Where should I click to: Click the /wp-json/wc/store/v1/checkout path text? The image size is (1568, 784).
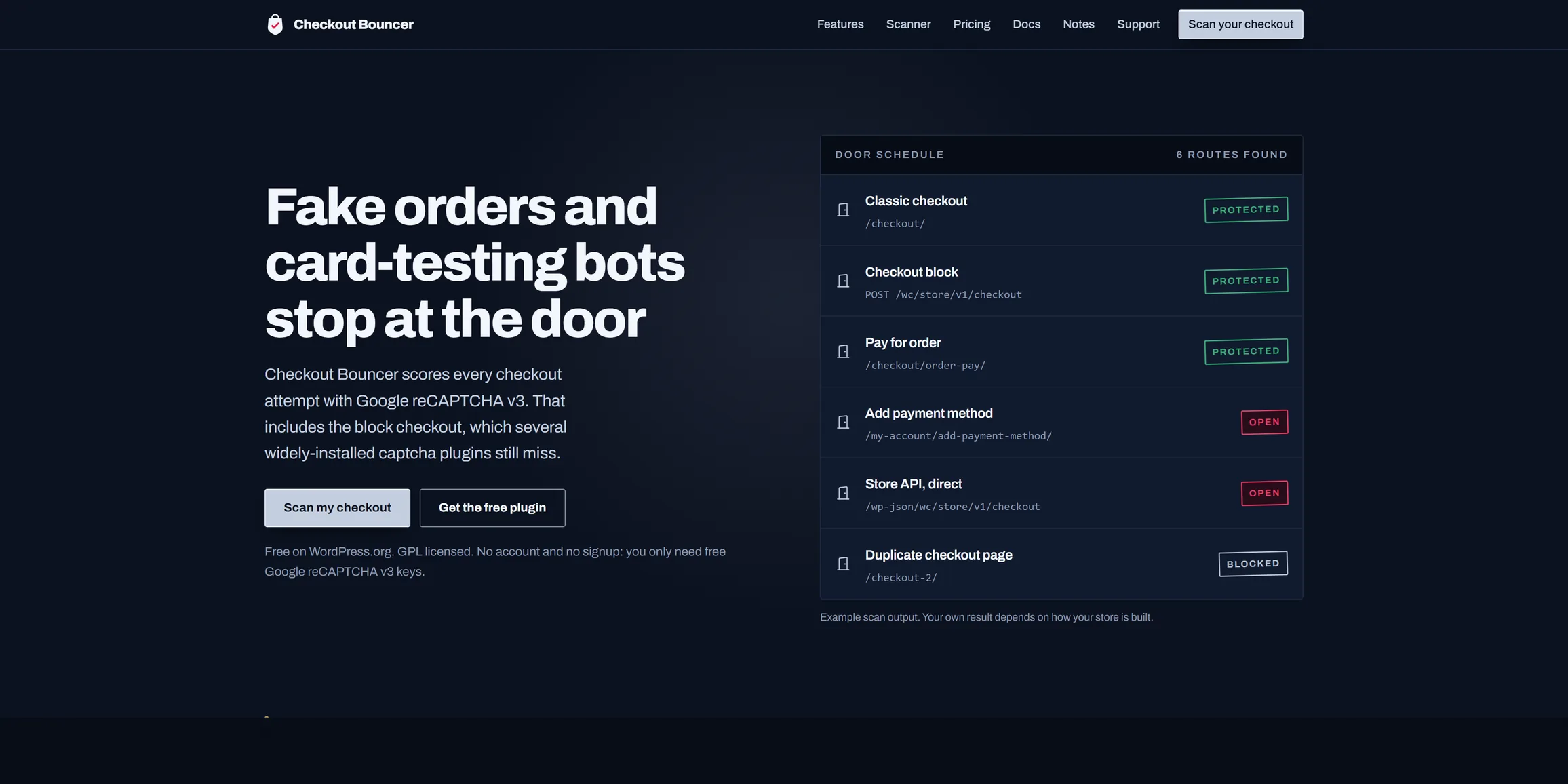(952, 507)
